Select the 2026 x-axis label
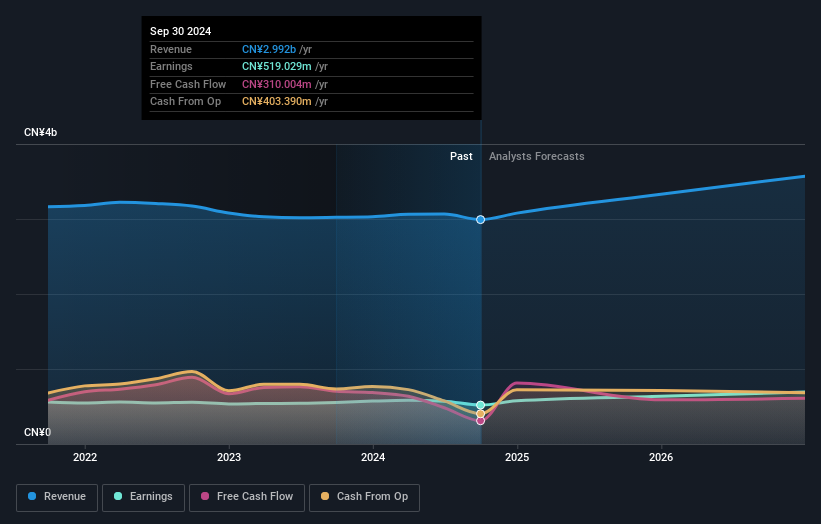The image size is (821, 524). click(x=661, y=457)
